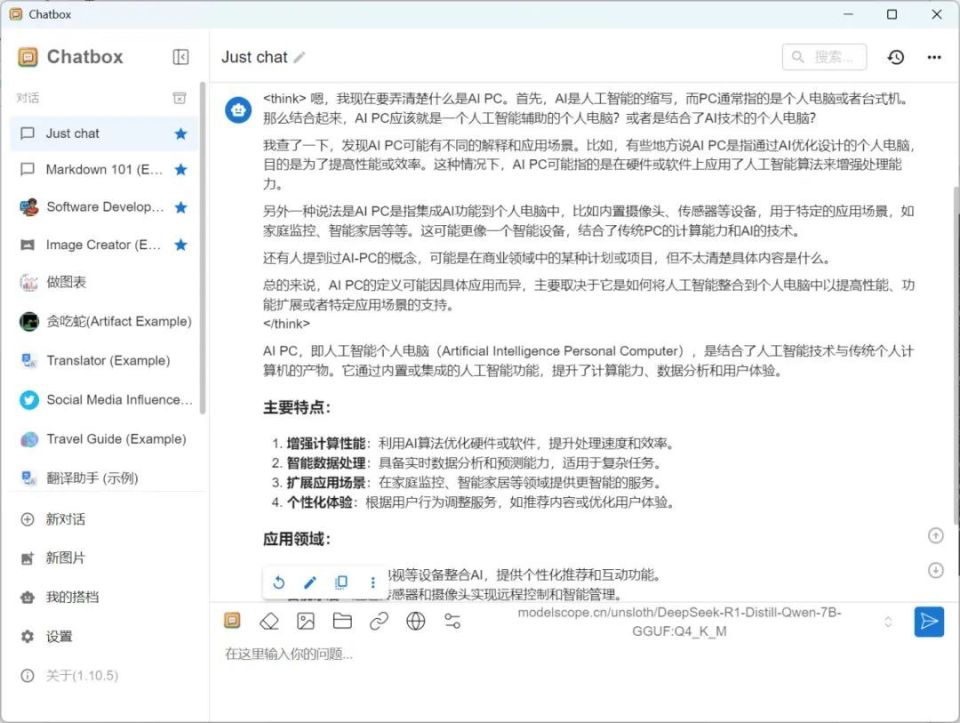
Task: Open conversation settings via the sliders icon
Action: coord(452,621)
